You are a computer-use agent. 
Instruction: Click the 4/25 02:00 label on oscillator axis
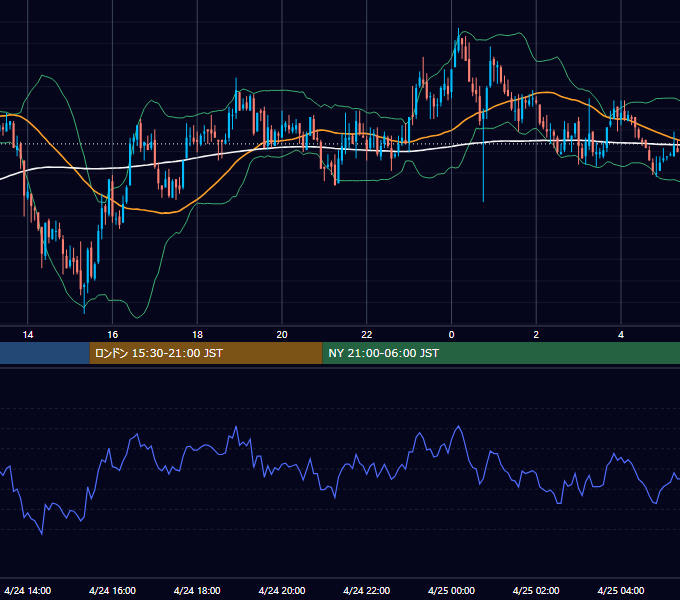pyautogui.click(x=536, y=590)
